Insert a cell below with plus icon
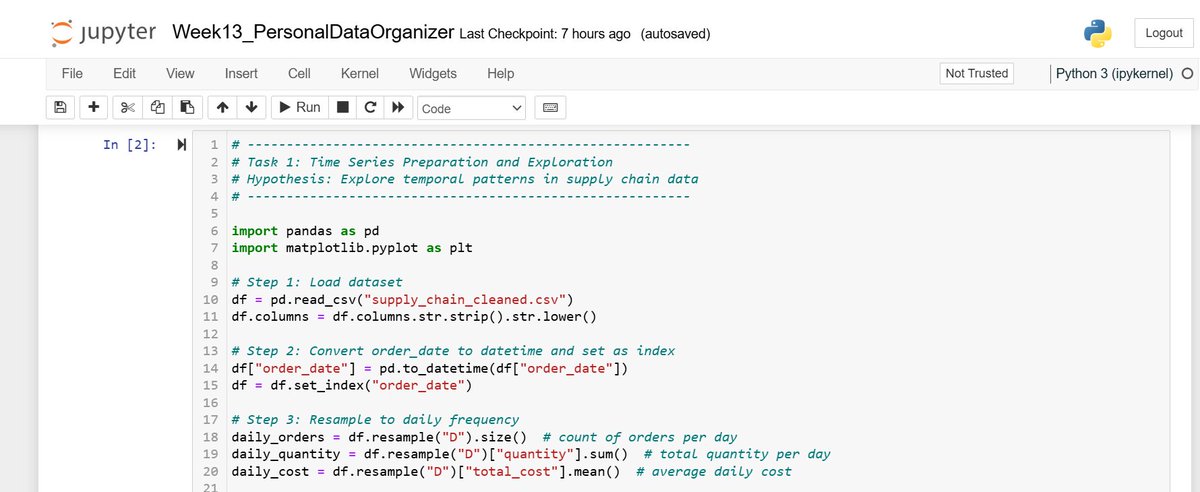 click(93, 107)
